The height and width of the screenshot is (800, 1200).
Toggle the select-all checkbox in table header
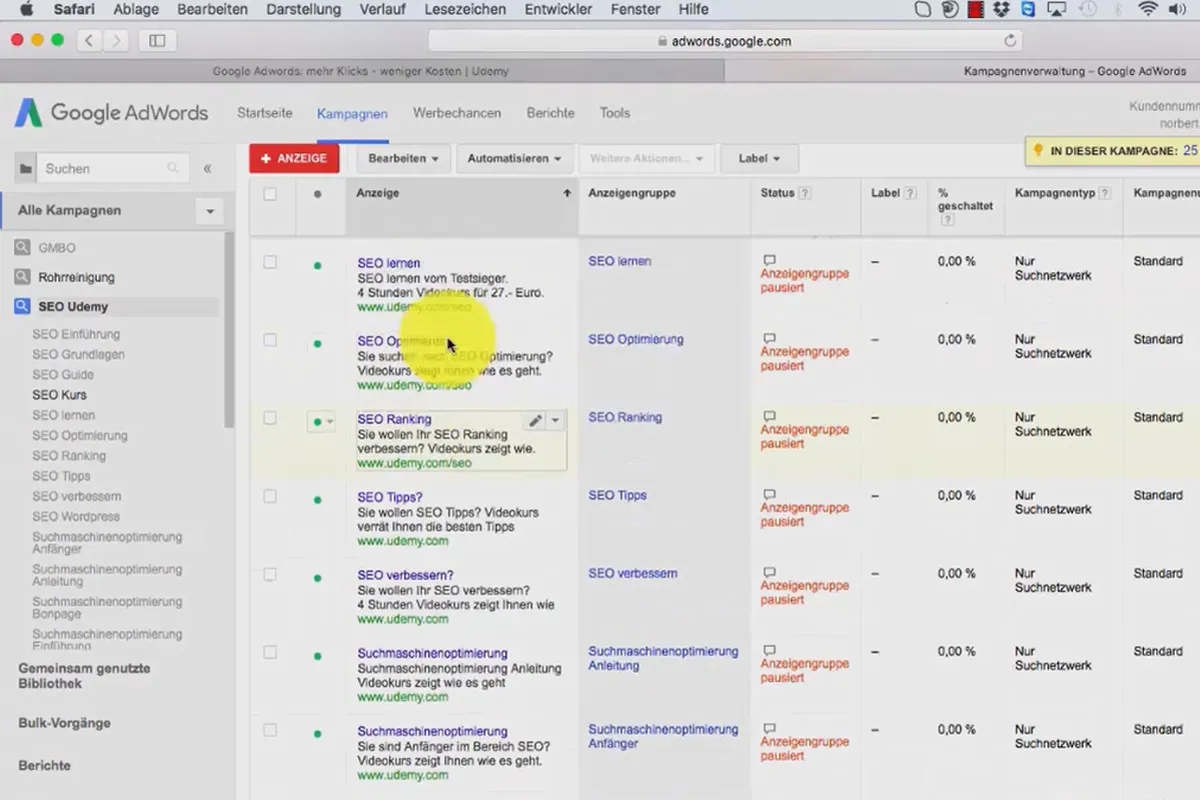[x=270, y=194]
